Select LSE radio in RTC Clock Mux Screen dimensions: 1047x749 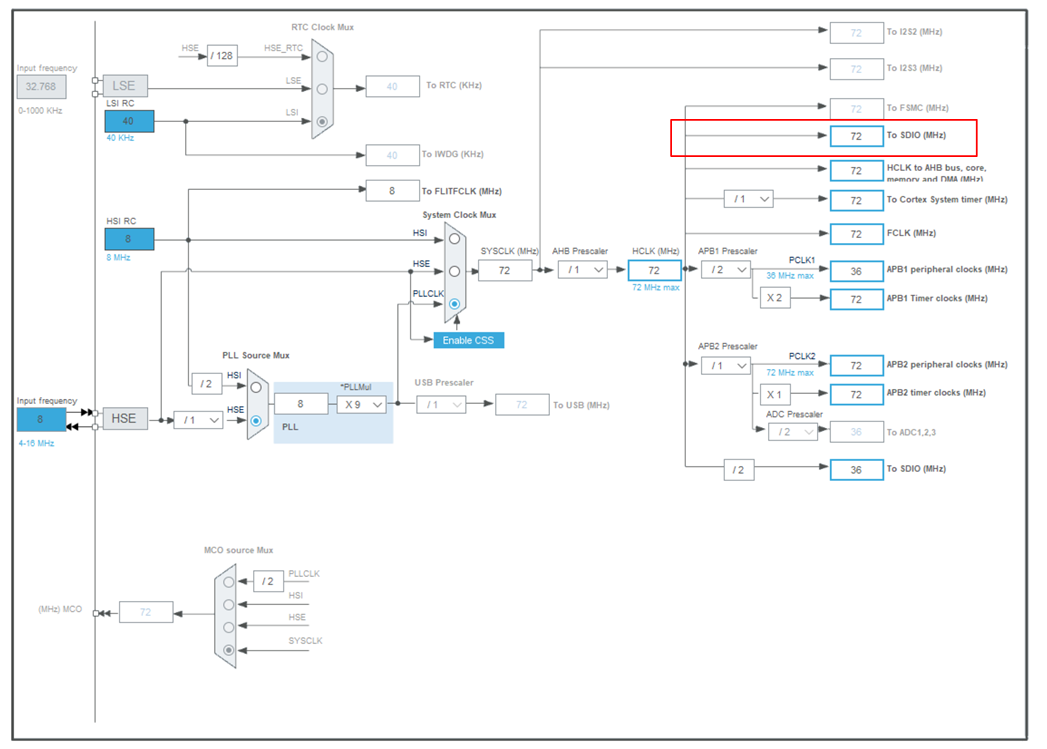click(x=322, y=88)
